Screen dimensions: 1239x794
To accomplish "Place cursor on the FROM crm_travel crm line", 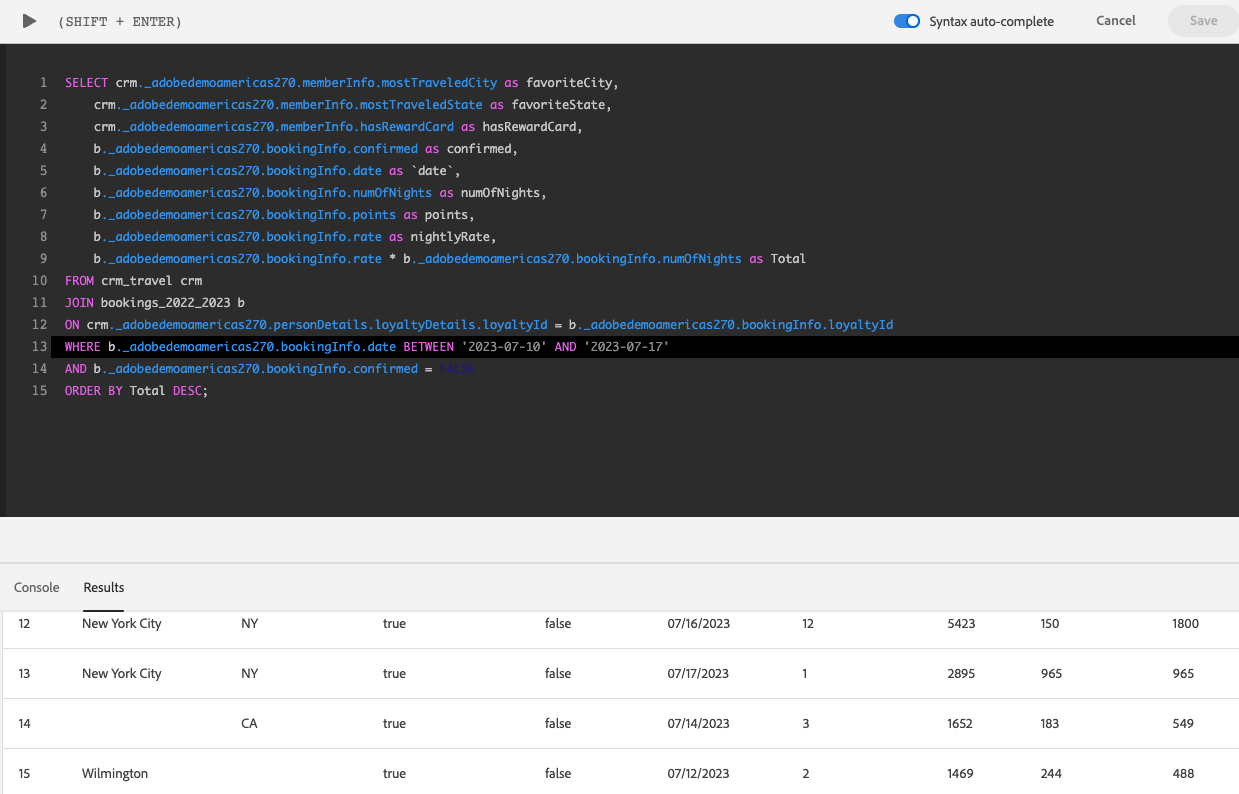I will coord(134,281).
